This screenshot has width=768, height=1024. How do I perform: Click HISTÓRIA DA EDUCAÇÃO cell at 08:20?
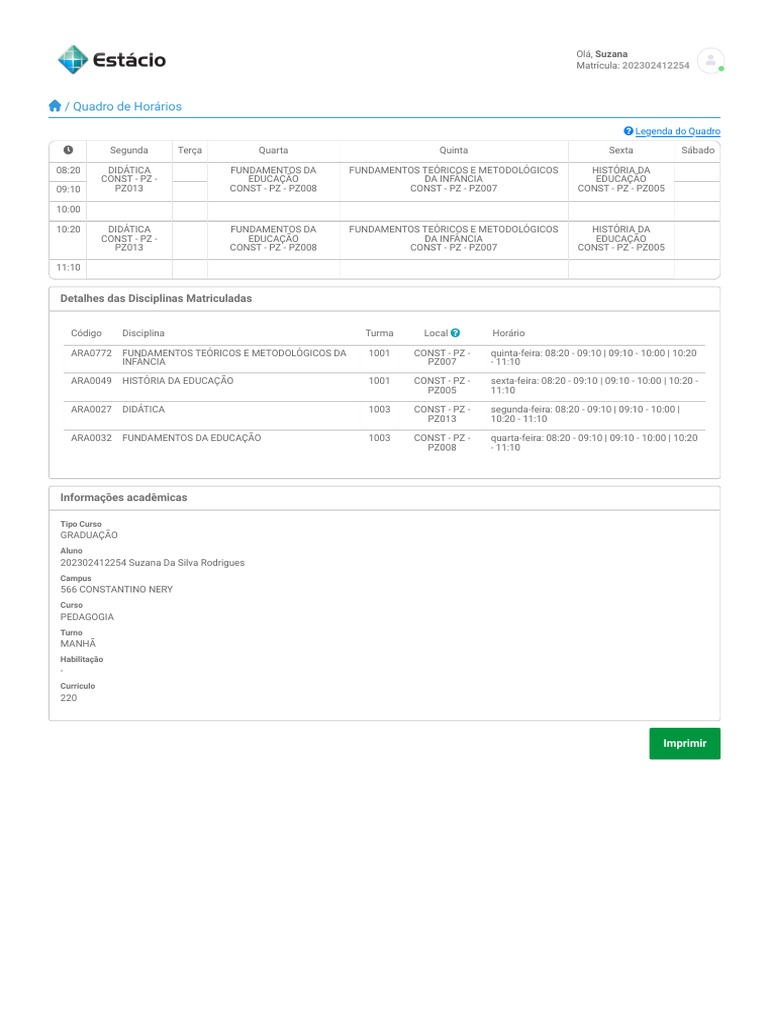tap(620, 180)
